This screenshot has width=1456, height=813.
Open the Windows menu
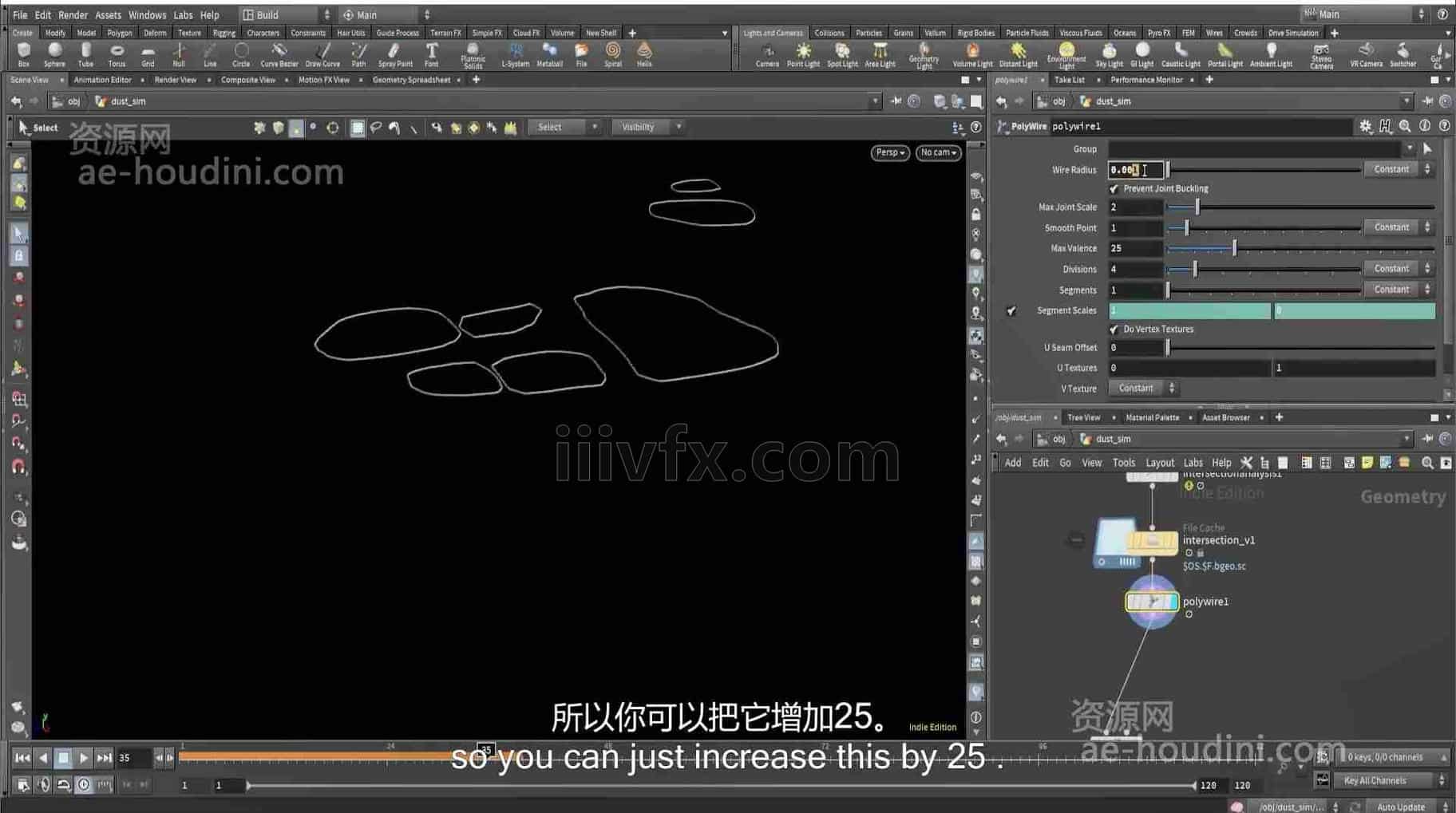click(x=147, y=15)
